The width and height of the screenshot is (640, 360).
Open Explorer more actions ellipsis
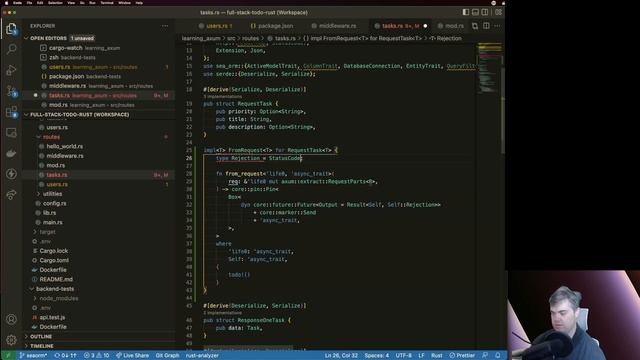tap(165, 26)
